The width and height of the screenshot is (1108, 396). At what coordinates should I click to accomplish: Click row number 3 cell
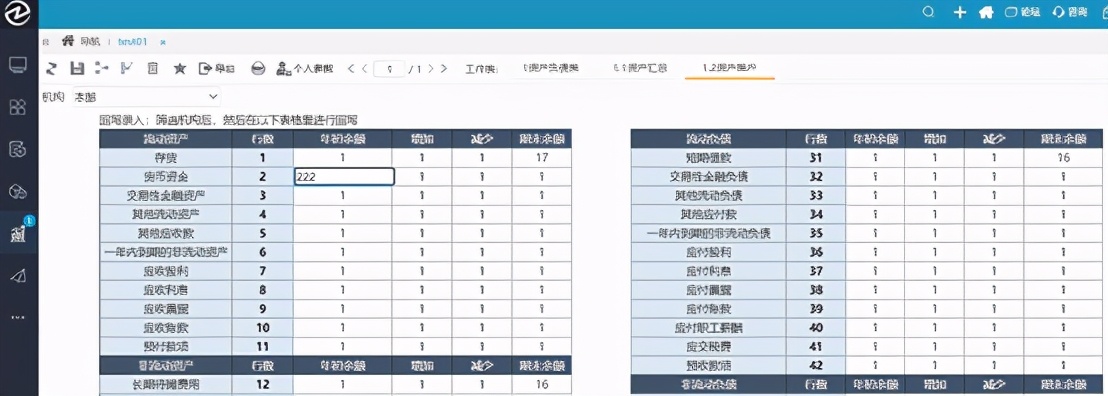(263, 195)
